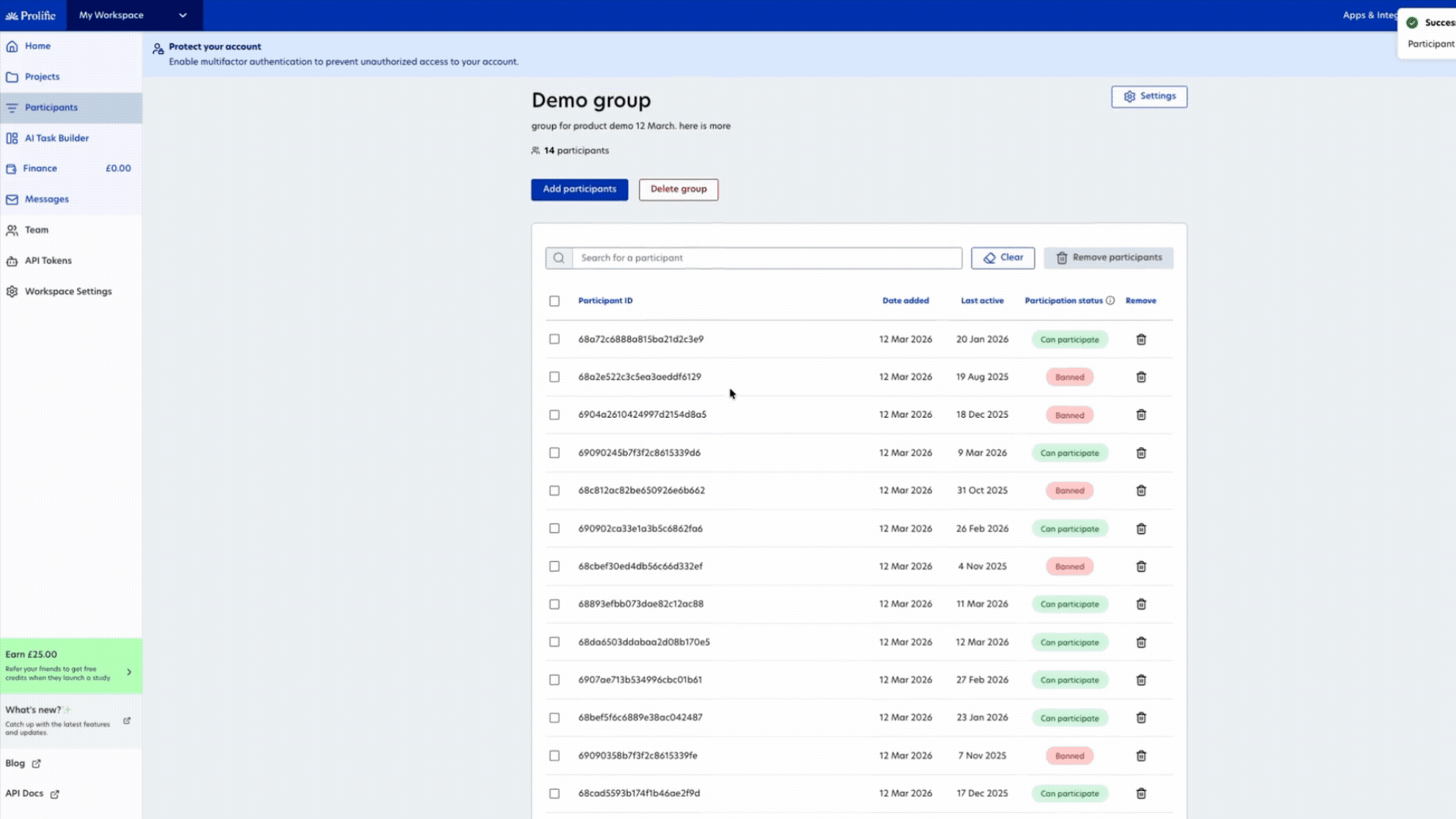This screenshot has width=1456, height=819.
Task: Click the Prolific logo
Action: coord(31,15)
